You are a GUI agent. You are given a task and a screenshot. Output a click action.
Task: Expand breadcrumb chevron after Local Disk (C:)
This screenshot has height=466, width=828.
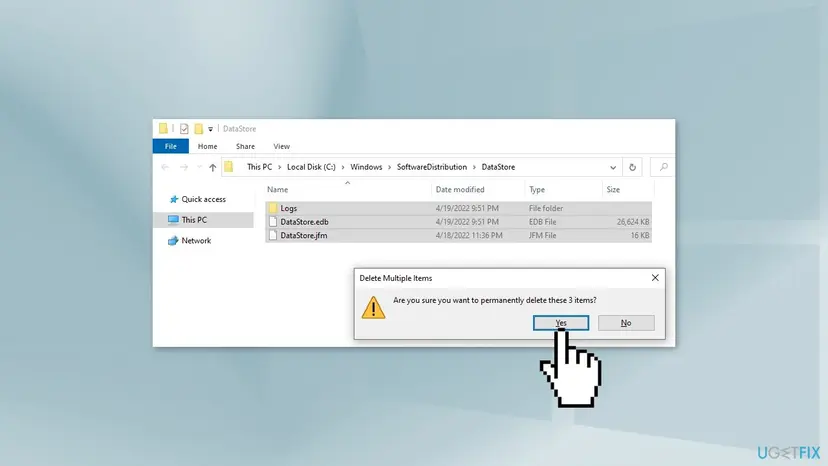tap(343, 167)
